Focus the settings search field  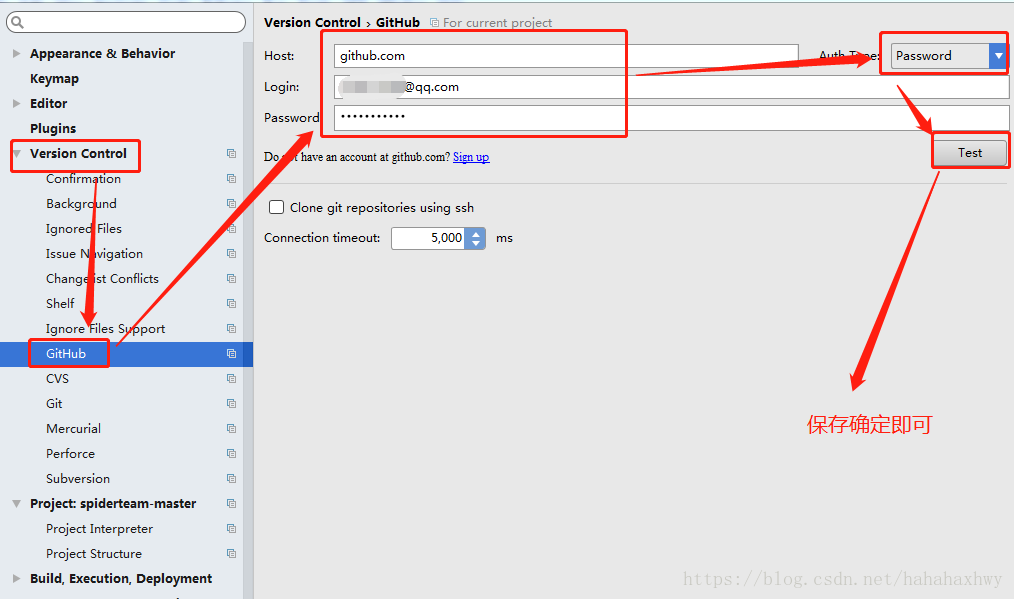(x=126, y=22)
